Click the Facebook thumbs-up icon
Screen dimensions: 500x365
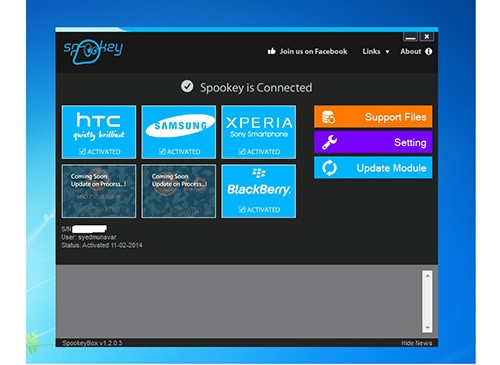click(271, 51)
